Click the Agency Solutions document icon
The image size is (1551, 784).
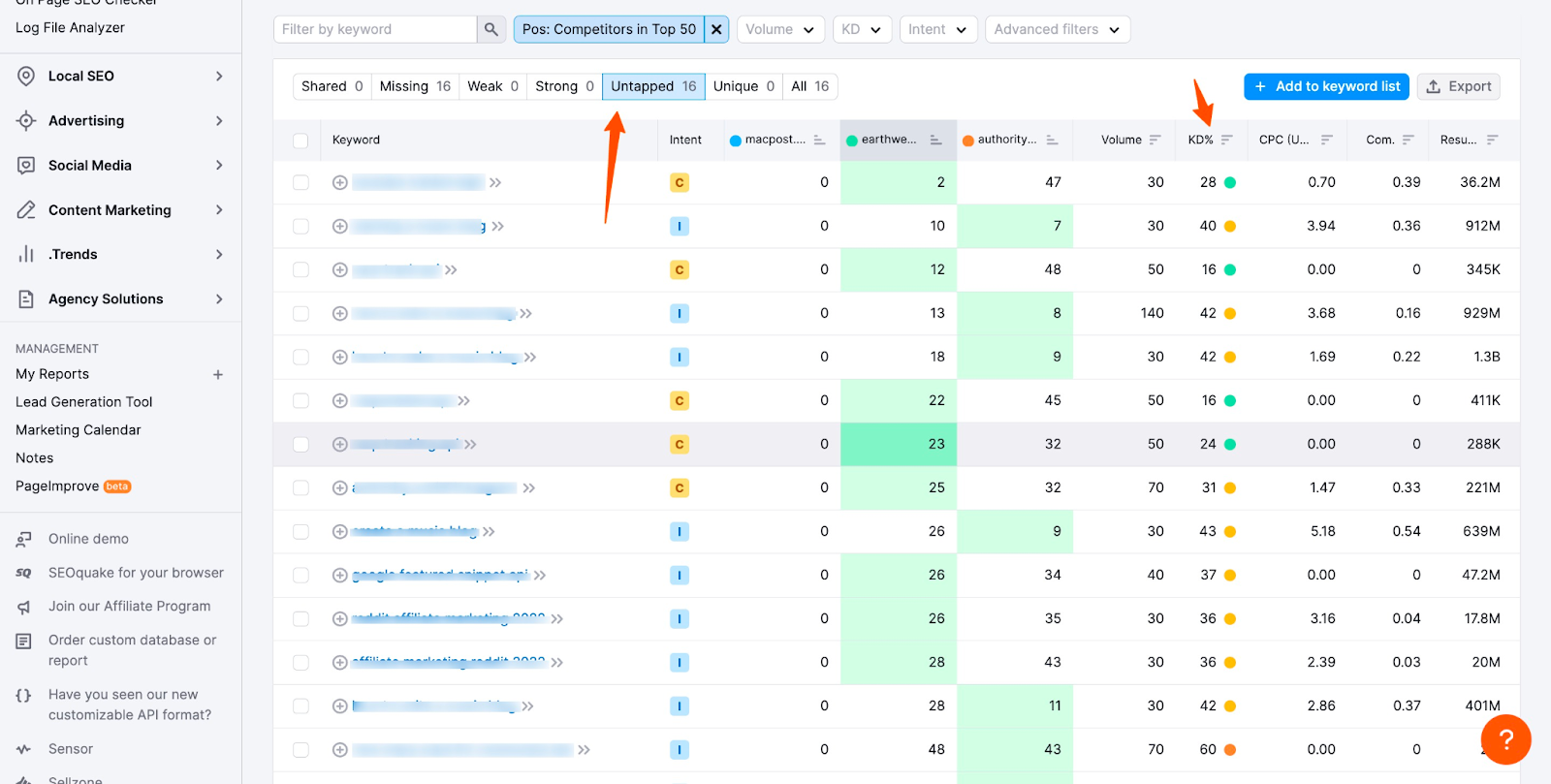(26, 298)
